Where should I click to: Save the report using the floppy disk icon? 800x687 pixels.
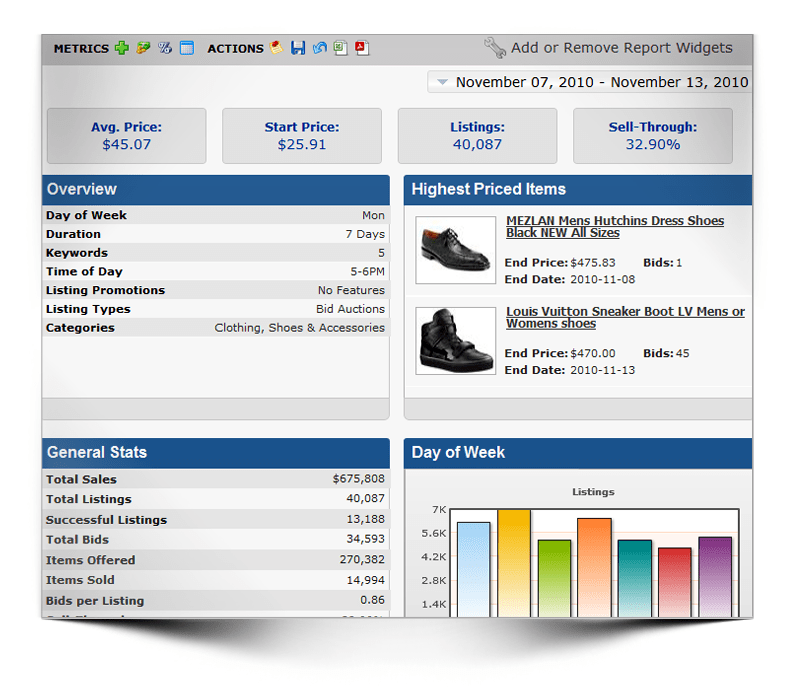click(299, 48)
